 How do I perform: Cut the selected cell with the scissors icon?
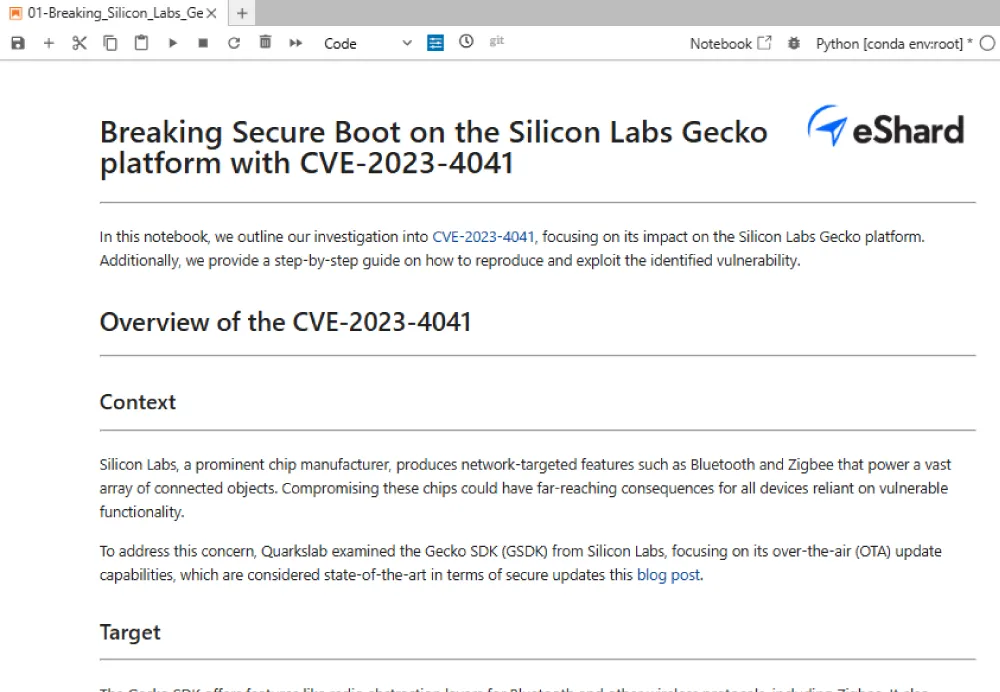click(79, 43)
